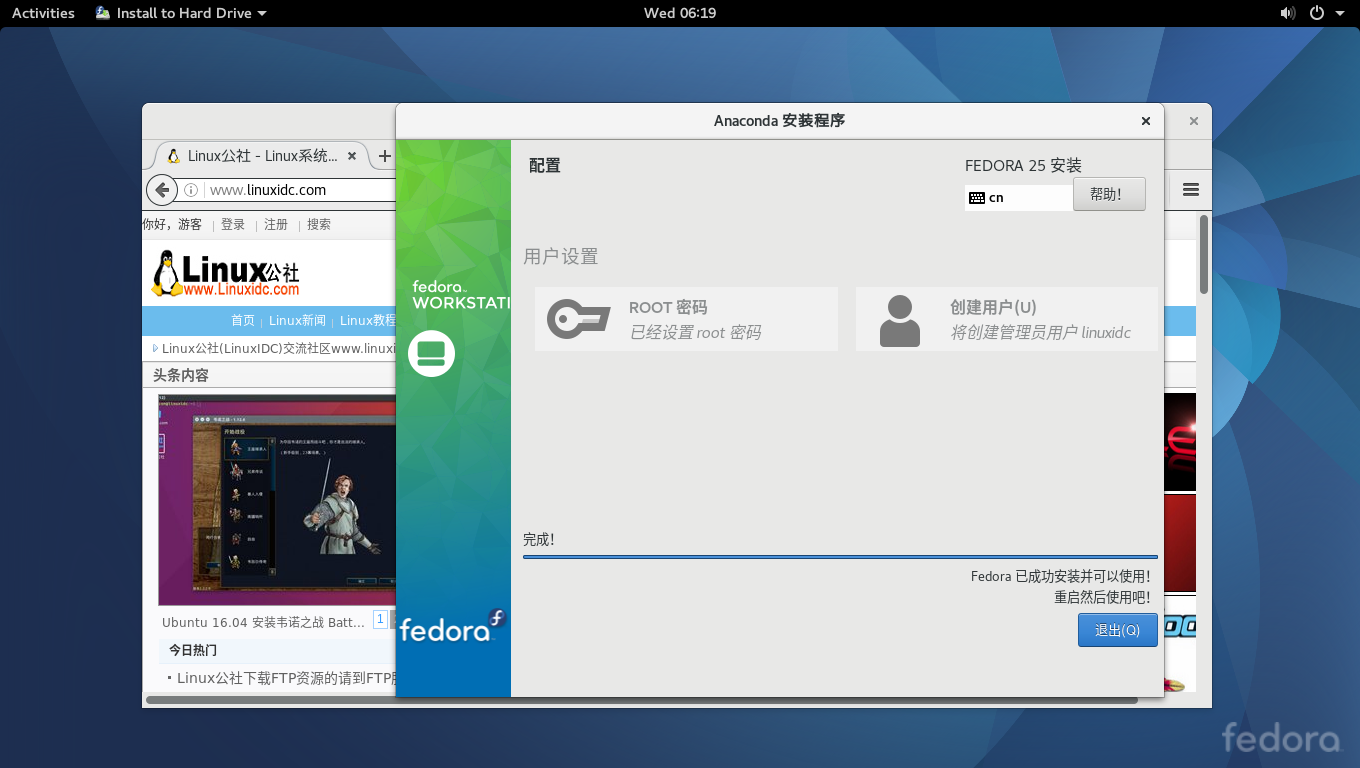The image size is (1360, 768).
Task: Click the 退出(Q) quit button
Action: [1117, 630]
